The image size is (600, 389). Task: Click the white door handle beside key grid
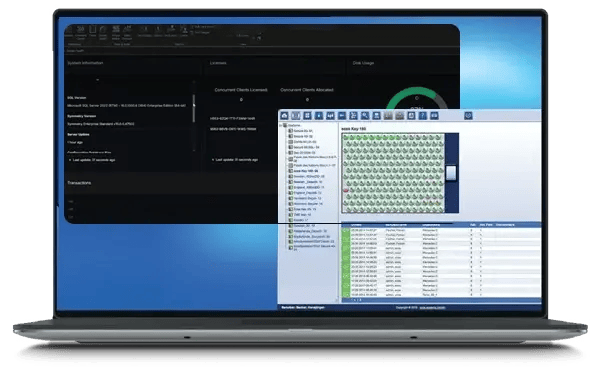[x=451, y=173]
